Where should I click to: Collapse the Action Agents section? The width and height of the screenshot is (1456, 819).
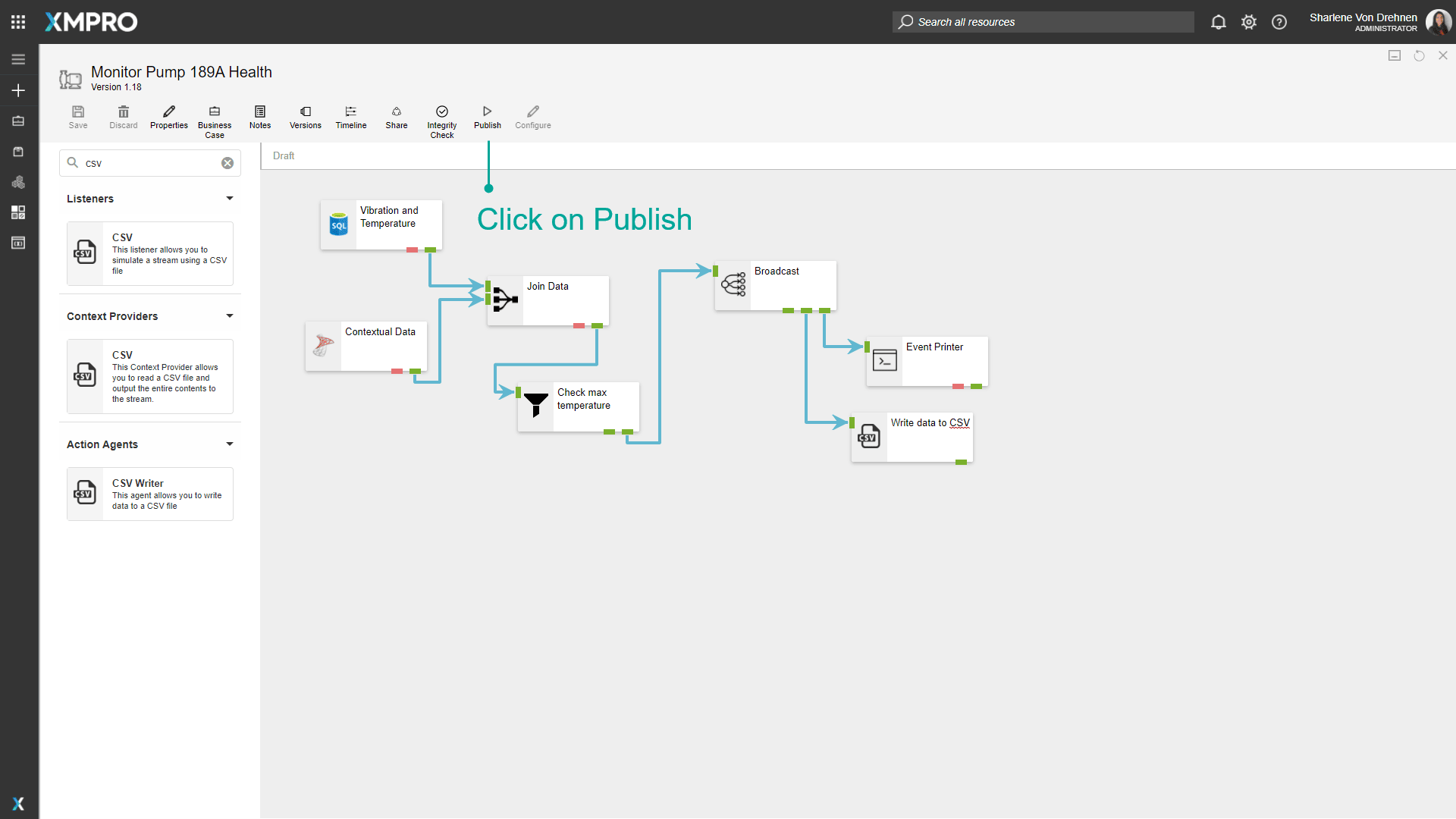pyautogui.click(x=229, y=444)
